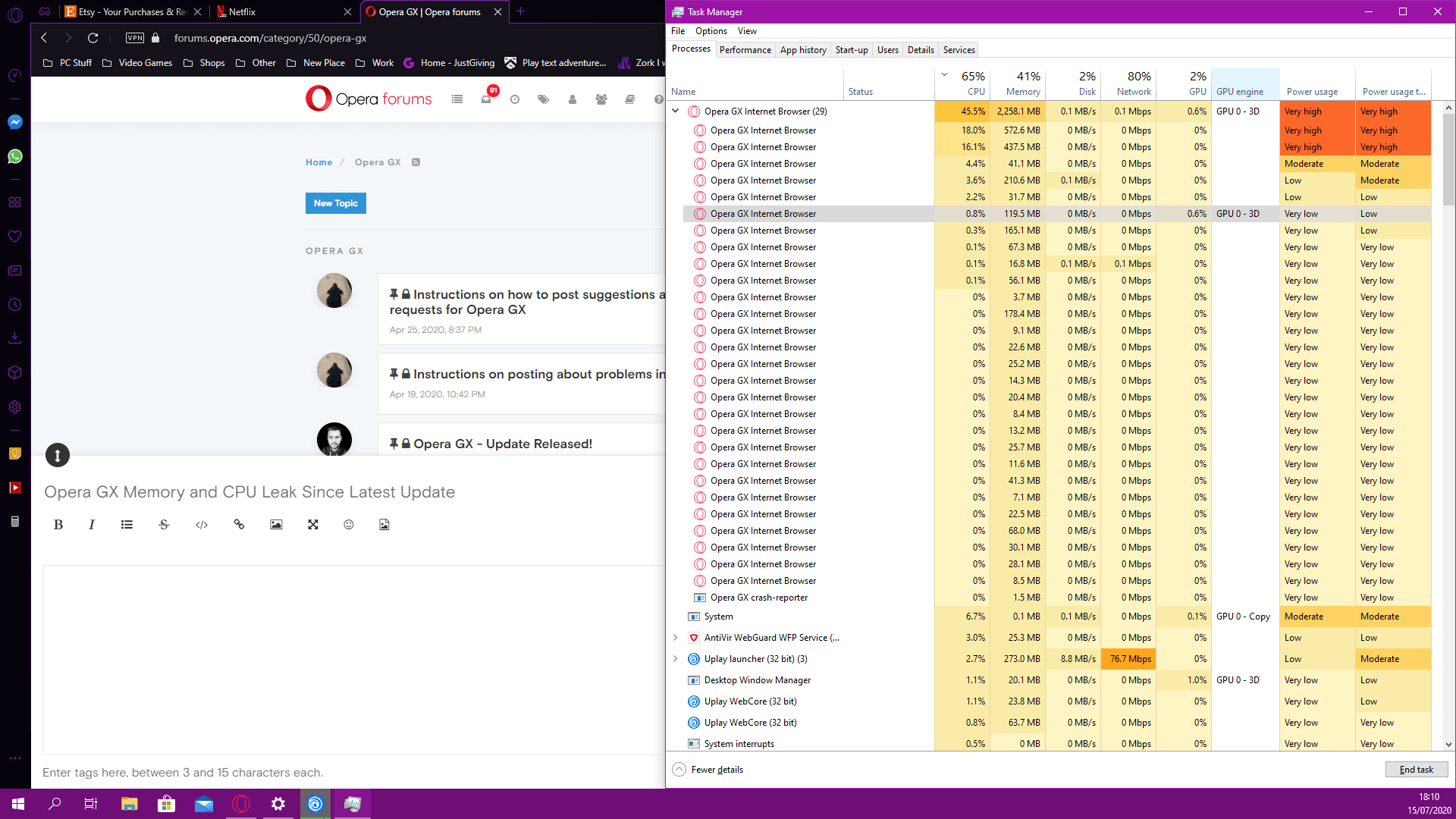1456x819 pixels.
Task: Open the Opera GX - Update Released topic
Action: (x=503, y=444)
